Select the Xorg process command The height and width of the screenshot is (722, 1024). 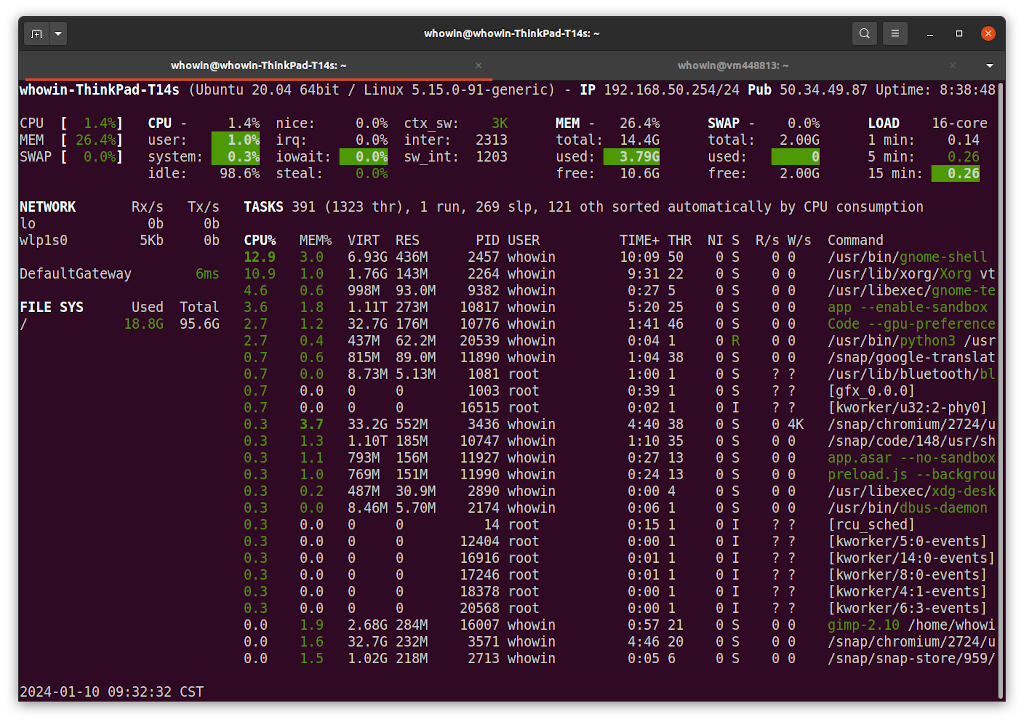coord(911,274)
